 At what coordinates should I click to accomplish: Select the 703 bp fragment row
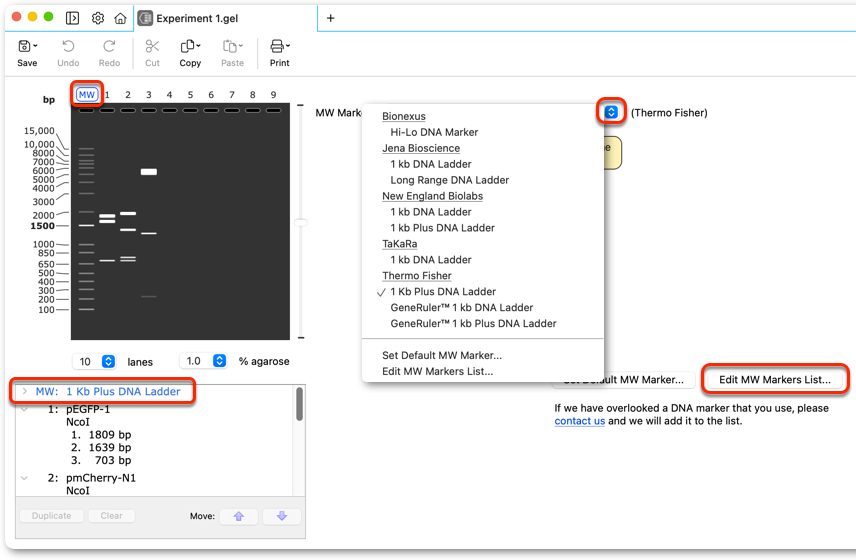pos(101,460)
